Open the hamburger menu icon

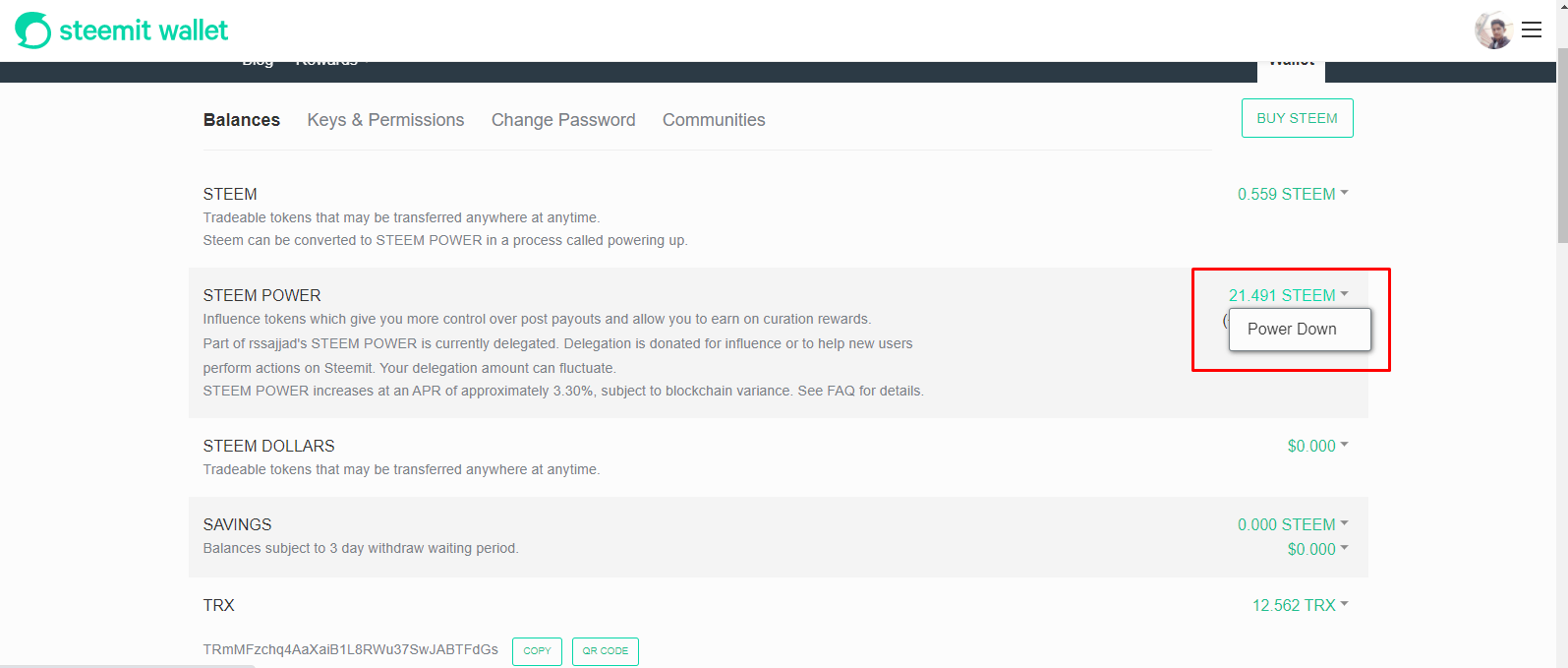tap(1532, 30)
